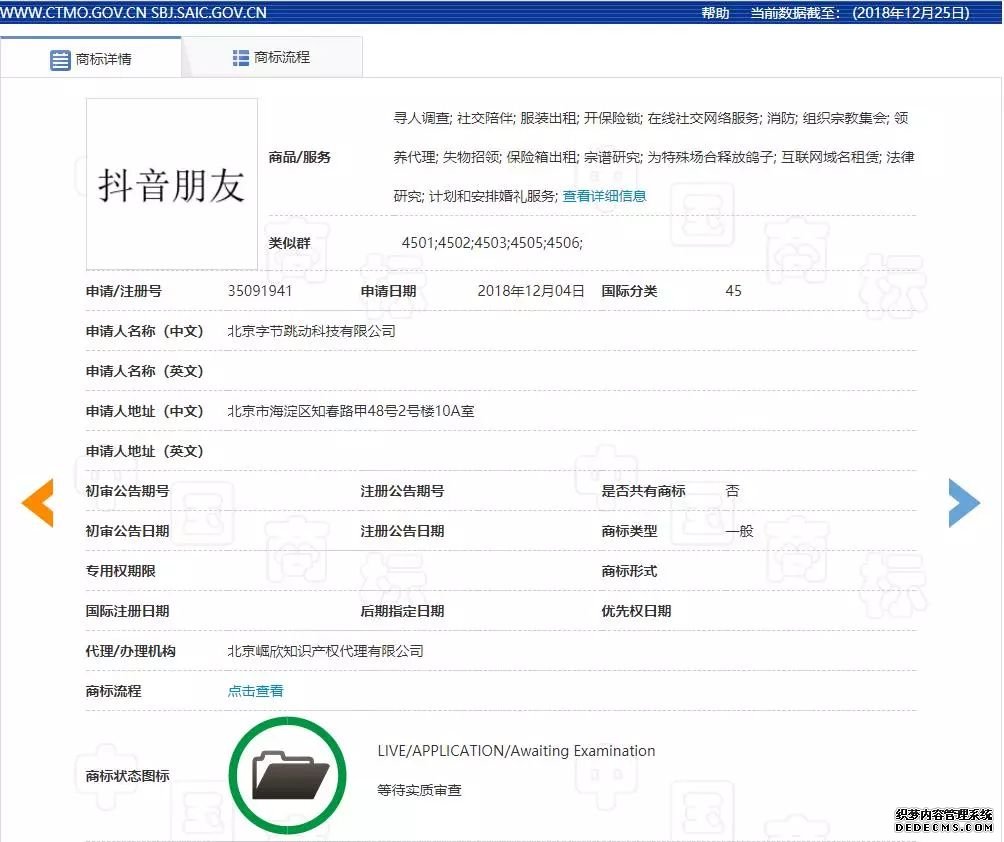Click the 当前数据截至 date in header
Screen dimensions: 1004x842
tap(860, 13)
